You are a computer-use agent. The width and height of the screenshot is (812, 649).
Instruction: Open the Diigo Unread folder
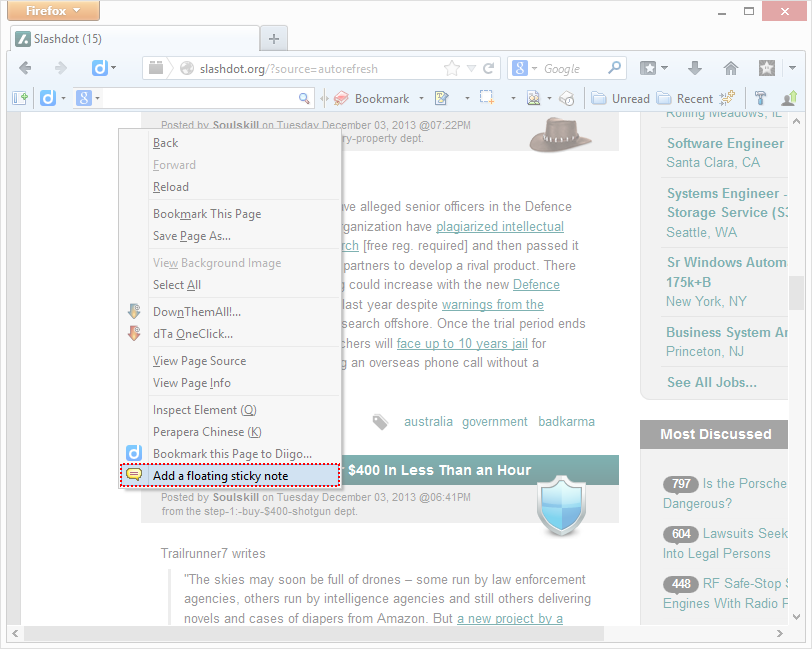click(620, 98)
